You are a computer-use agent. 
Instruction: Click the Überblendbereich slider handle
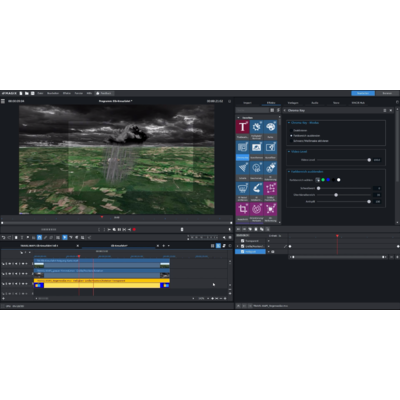pos(336,195)
